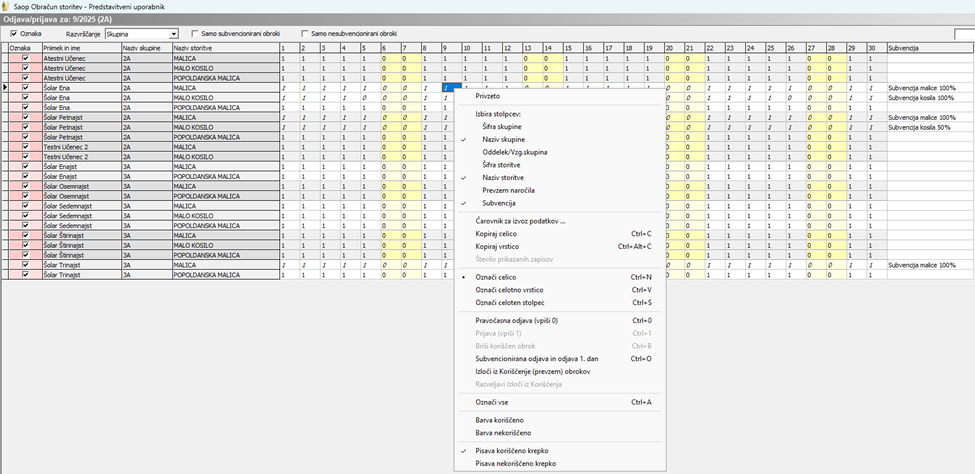This screenshot has height=474, width=975.
Task: Toggle Pisava nekoriščeno krepko option
Action: 515,463
